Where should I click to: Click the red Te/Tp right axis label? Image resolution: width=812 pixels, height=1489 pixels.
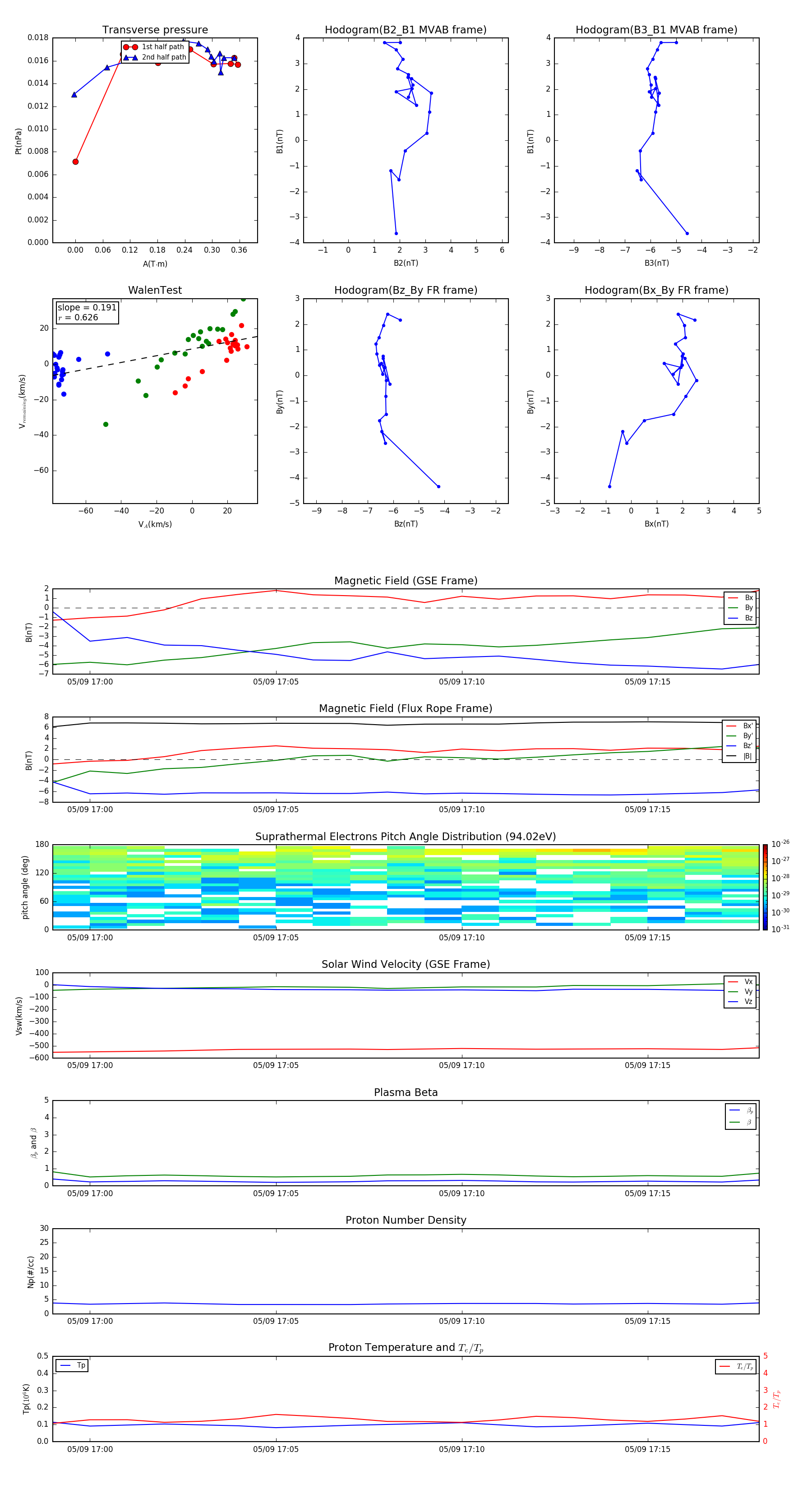[777, 1399]
